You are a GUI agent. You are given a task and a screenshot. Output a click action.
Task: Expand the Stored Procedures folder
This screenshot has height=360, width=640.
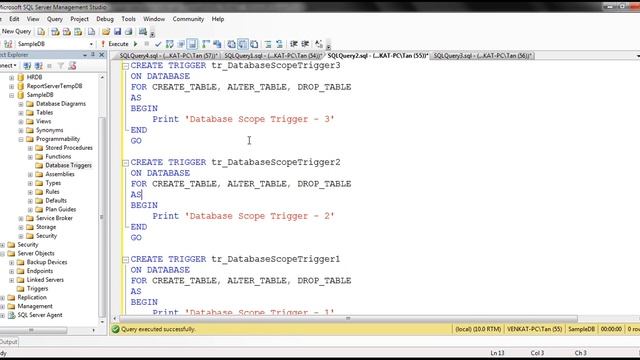(30, 148)
